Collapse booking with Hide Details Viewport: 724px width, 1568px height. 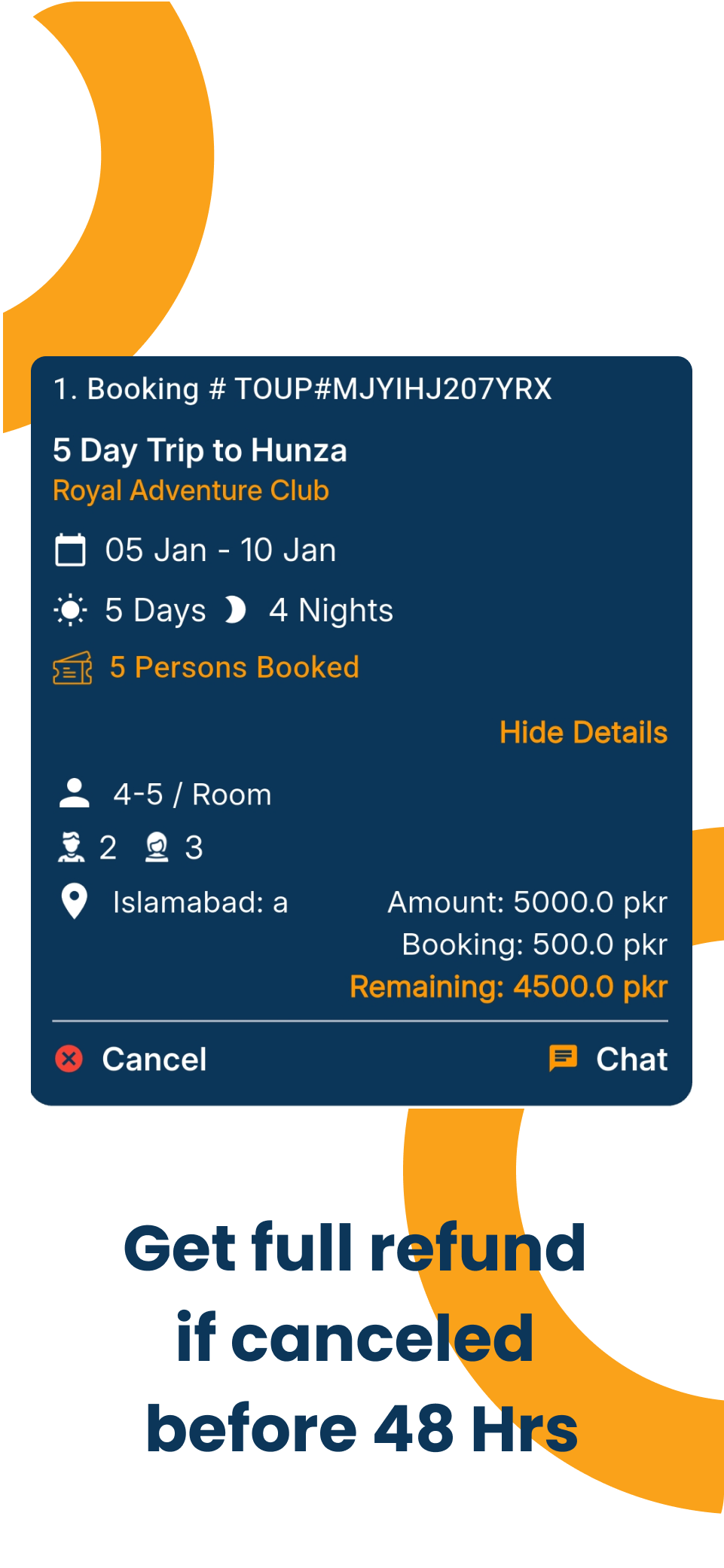[583, 732]
